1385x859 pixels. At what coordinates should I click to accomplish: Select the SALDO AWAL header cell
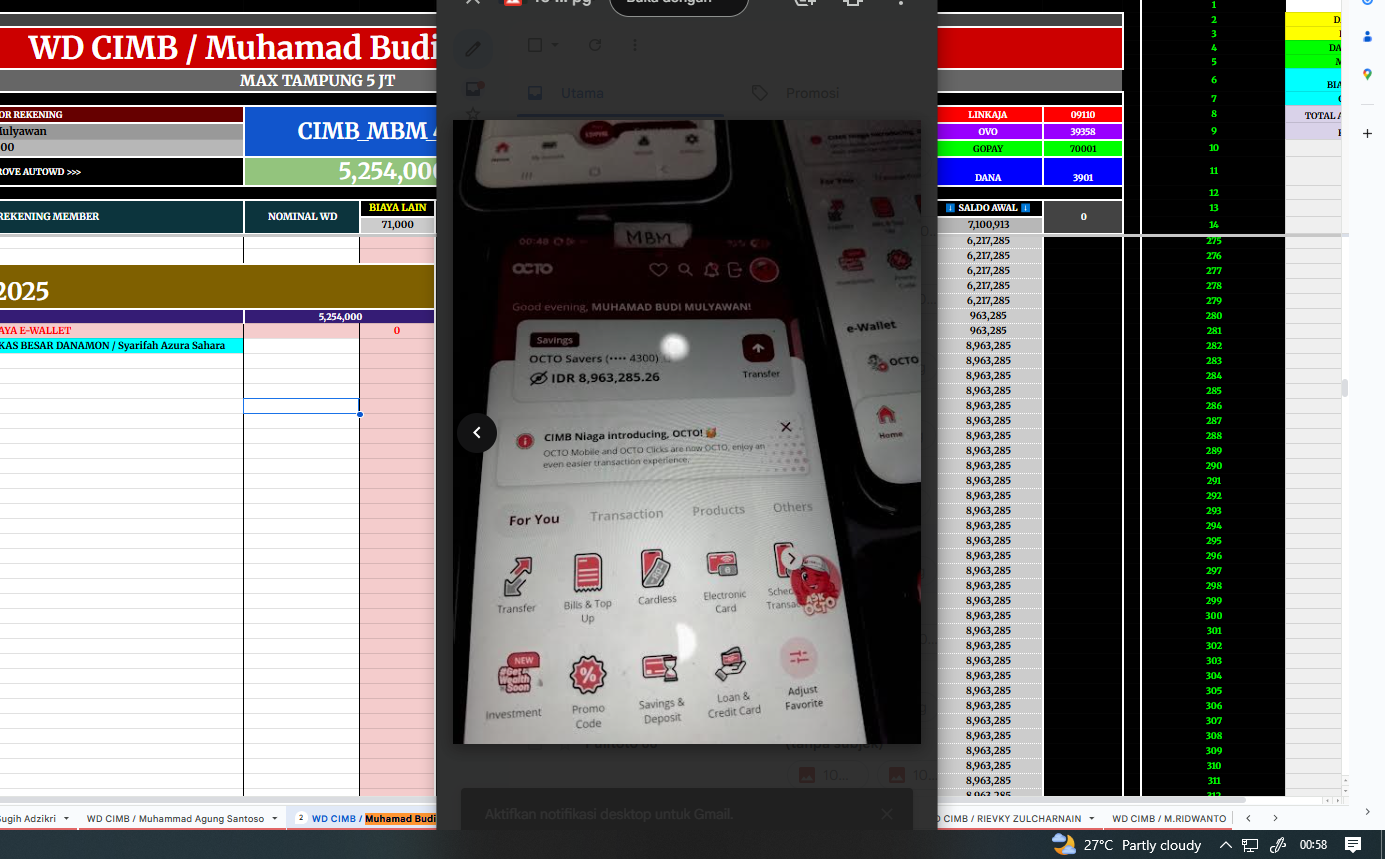click(x=988, y=208)
